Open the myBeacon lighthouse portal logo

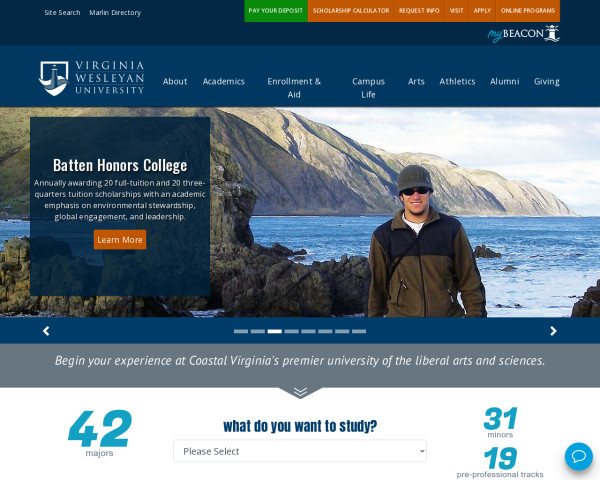tap(523, 34)
